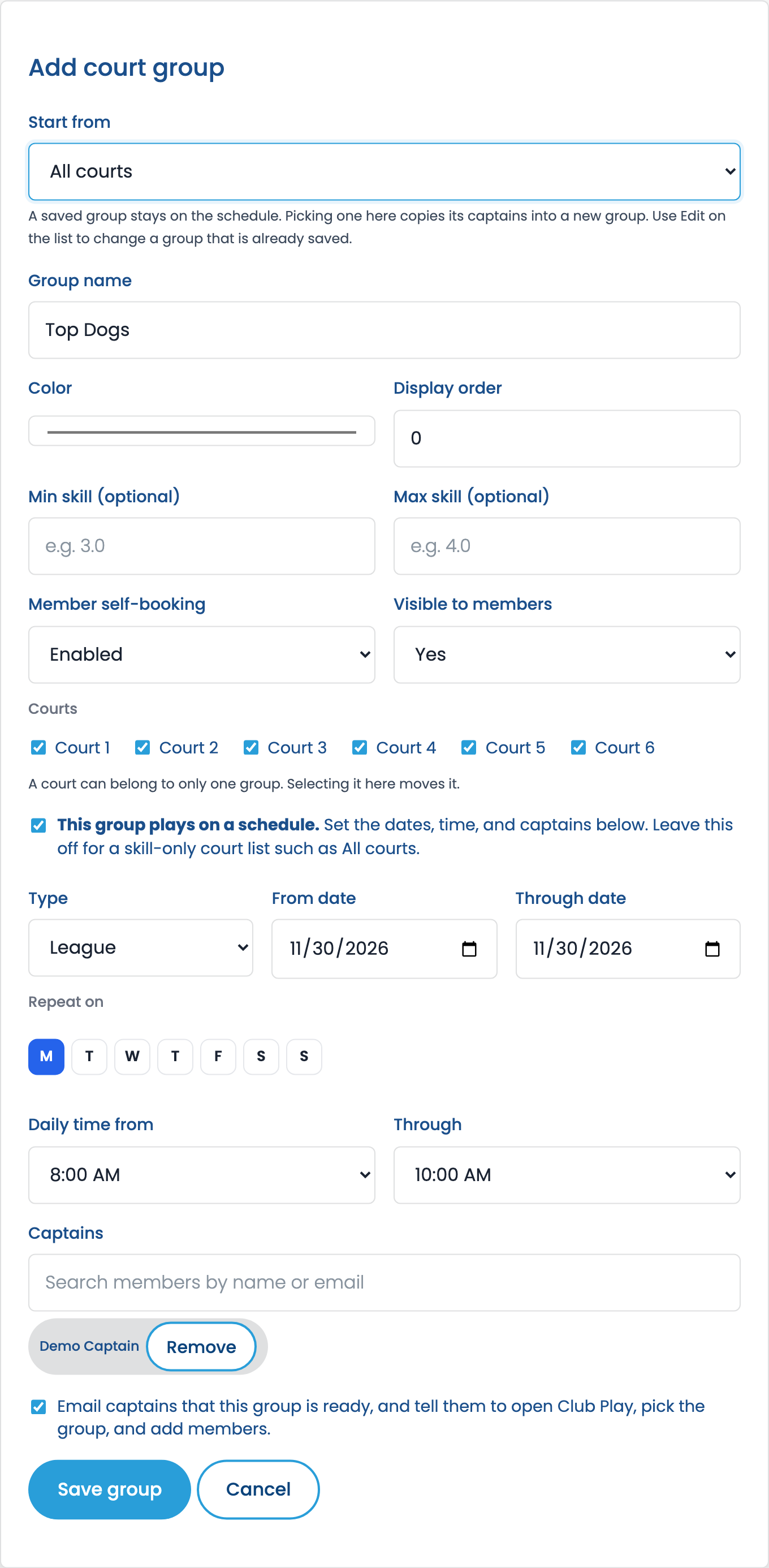This screenshot has width=769, height=1568.
Task: Uncheck the Court 6 checkbox
Action: [578, 747]
